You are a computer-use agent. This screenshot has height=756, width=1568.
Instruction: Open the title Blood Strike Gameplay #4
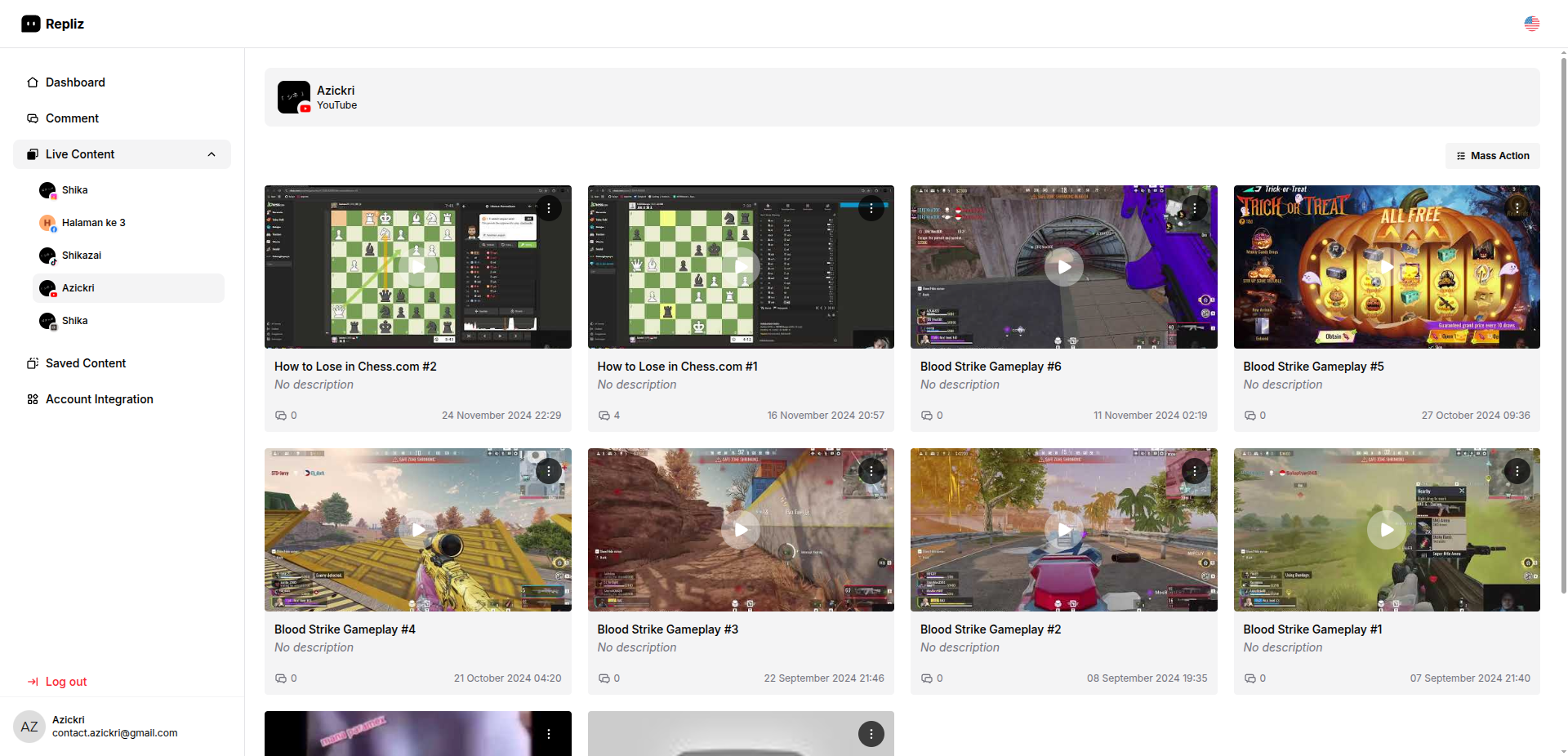[x=345, y=629]
